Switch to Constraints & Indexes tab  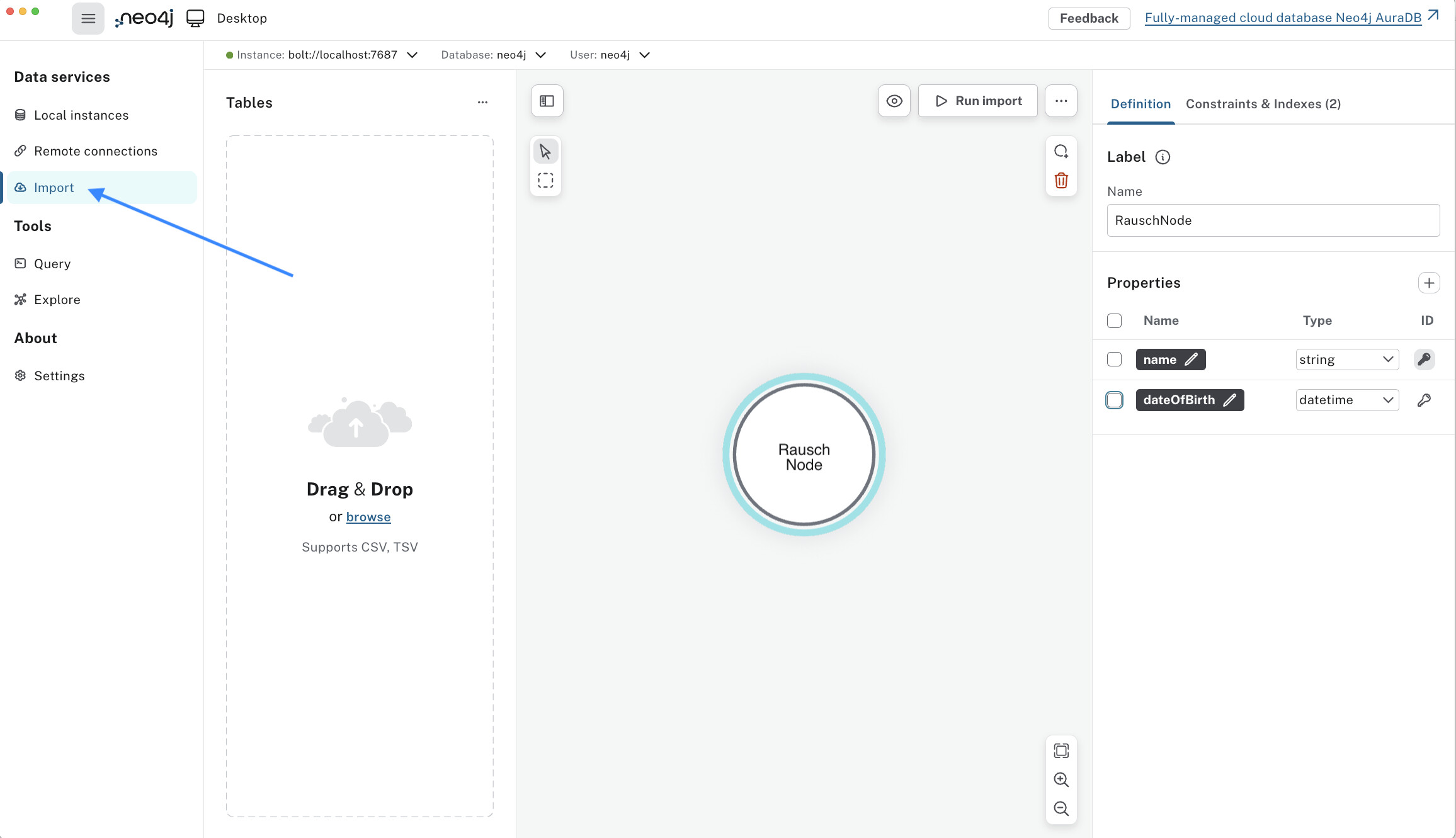pos(1263,104)
